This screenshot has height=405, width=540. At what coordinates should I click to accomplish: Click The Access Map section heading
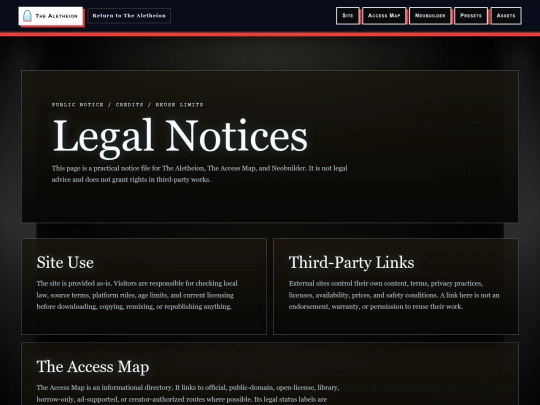[93, 366]
